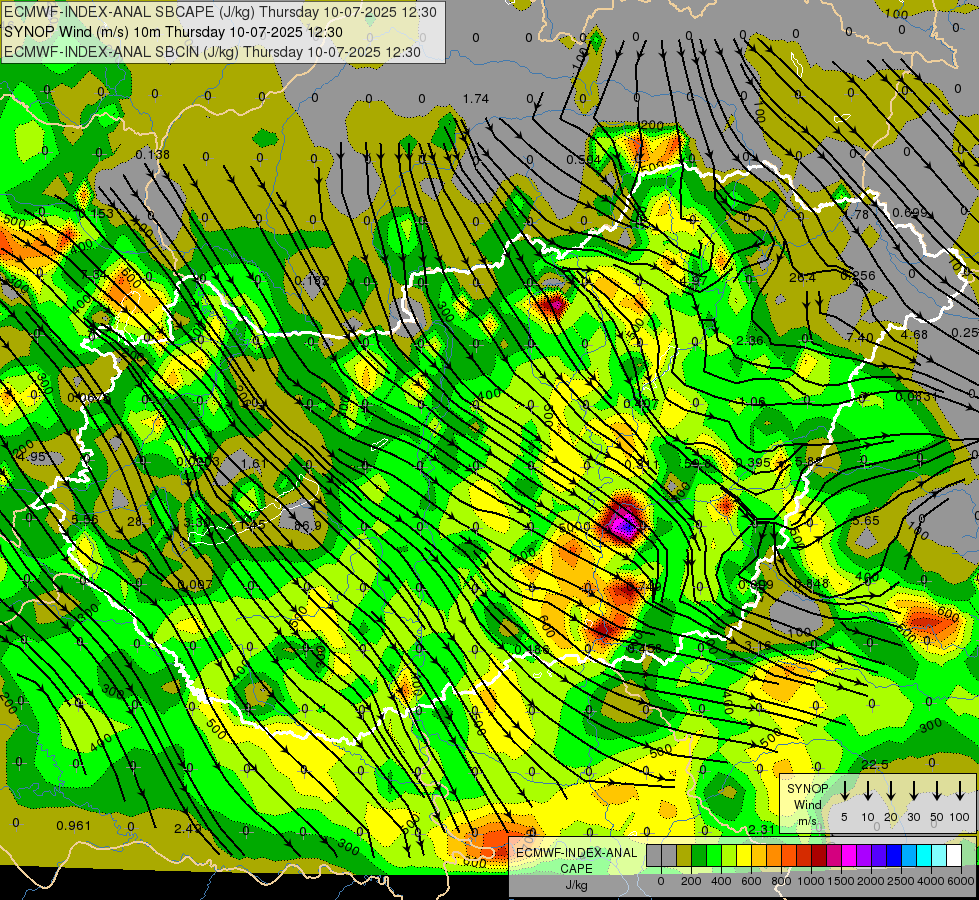
Task: Click the wind arrow above the 30 label
Action: pyautogui.click(x=913, y=790)
